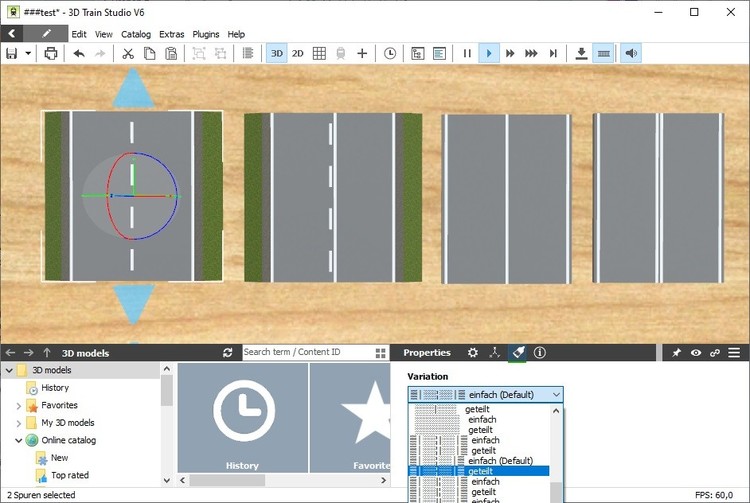Click the clock time icon in toolbar
This screenshot has width=750, height=503.
point(389,53)
